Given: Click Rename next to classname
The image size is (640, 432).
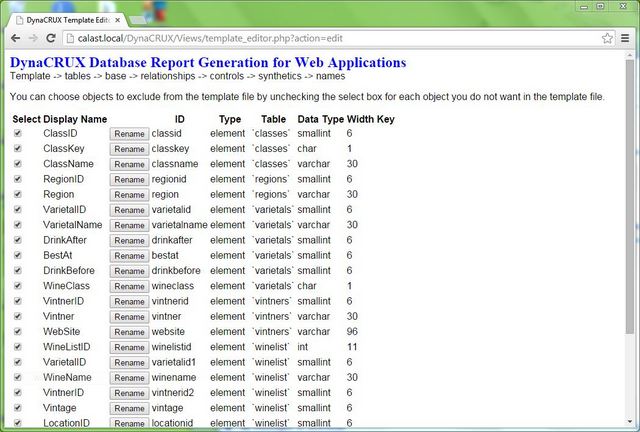Looking at the screenshot, I should (x=129, y=164).
